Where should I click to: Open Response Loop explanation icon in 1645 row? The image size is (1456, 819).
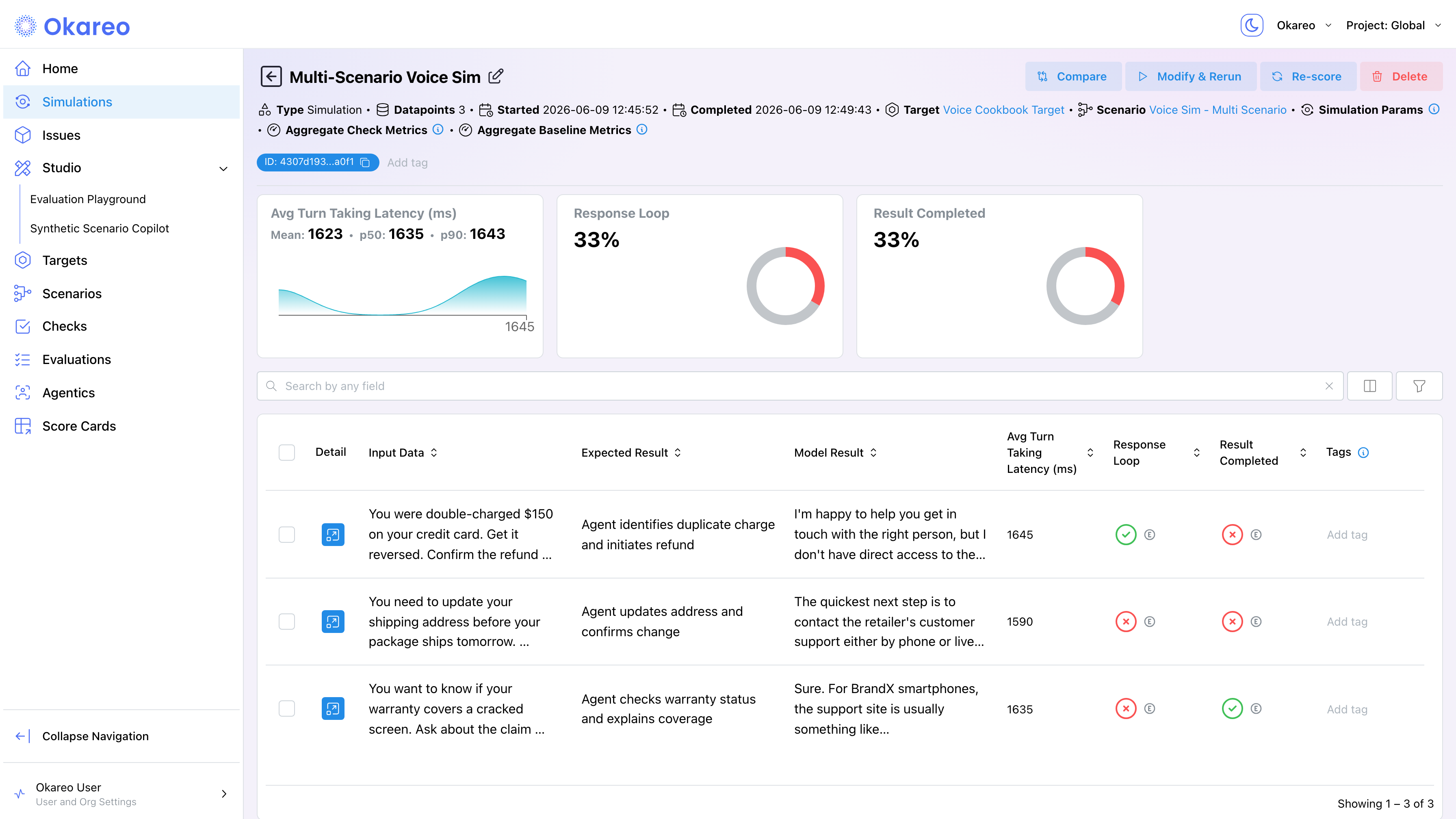point(1150,535)
